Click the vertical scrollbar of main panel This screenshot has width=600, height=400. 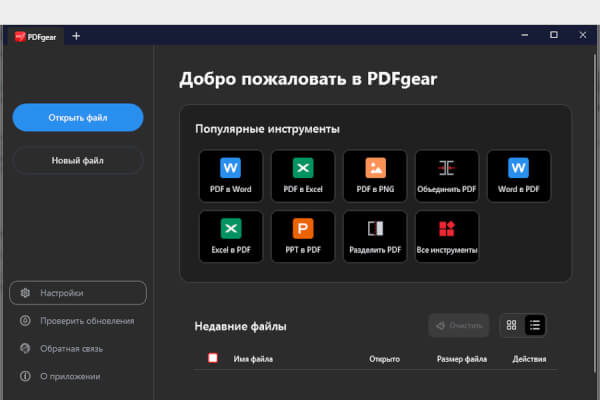coord(595,212)
